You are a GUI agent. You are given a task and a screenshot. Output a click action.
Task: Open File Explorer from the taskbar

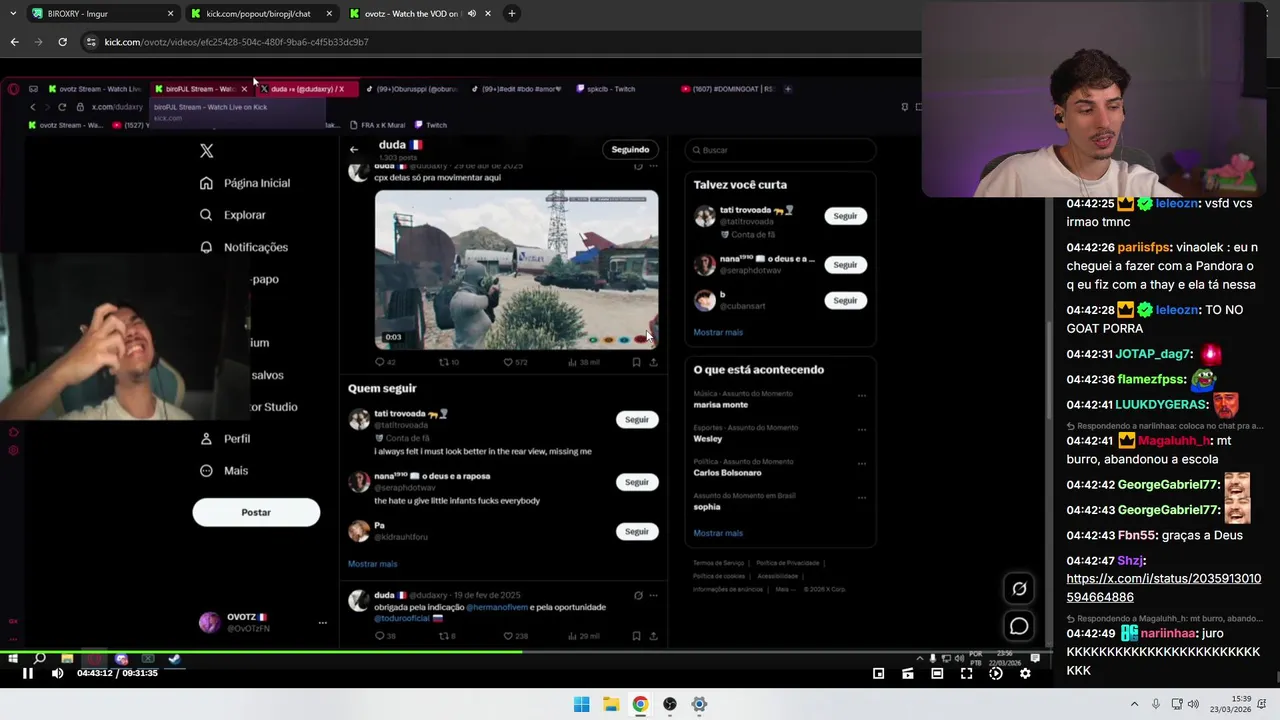[x=611, y=704]
